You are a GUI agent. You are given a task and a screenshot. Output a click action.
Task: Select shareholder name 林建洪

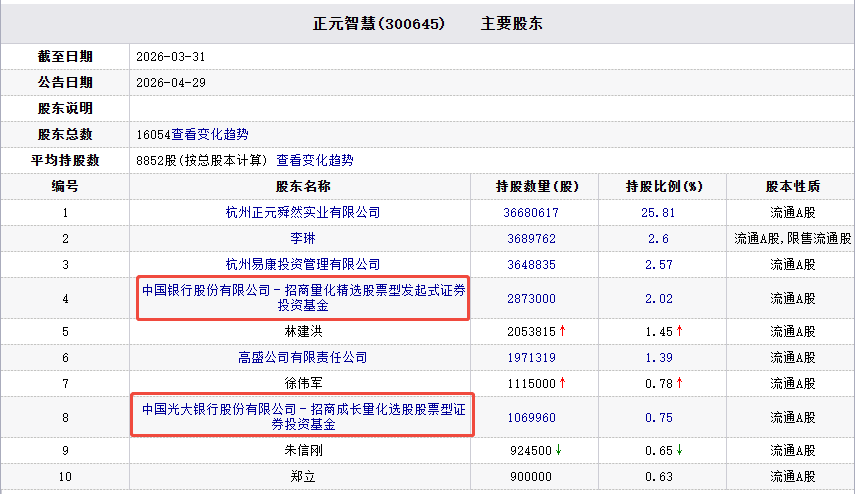coord(303,332)
